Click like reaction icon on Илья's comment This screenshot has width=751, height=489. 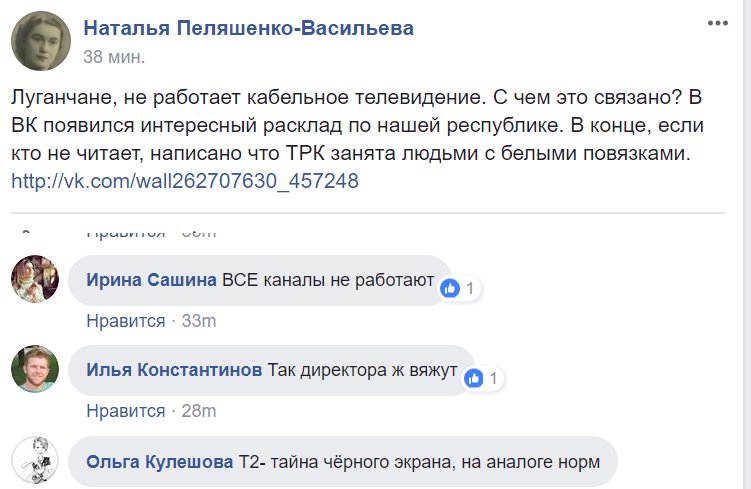pos(475,378)
